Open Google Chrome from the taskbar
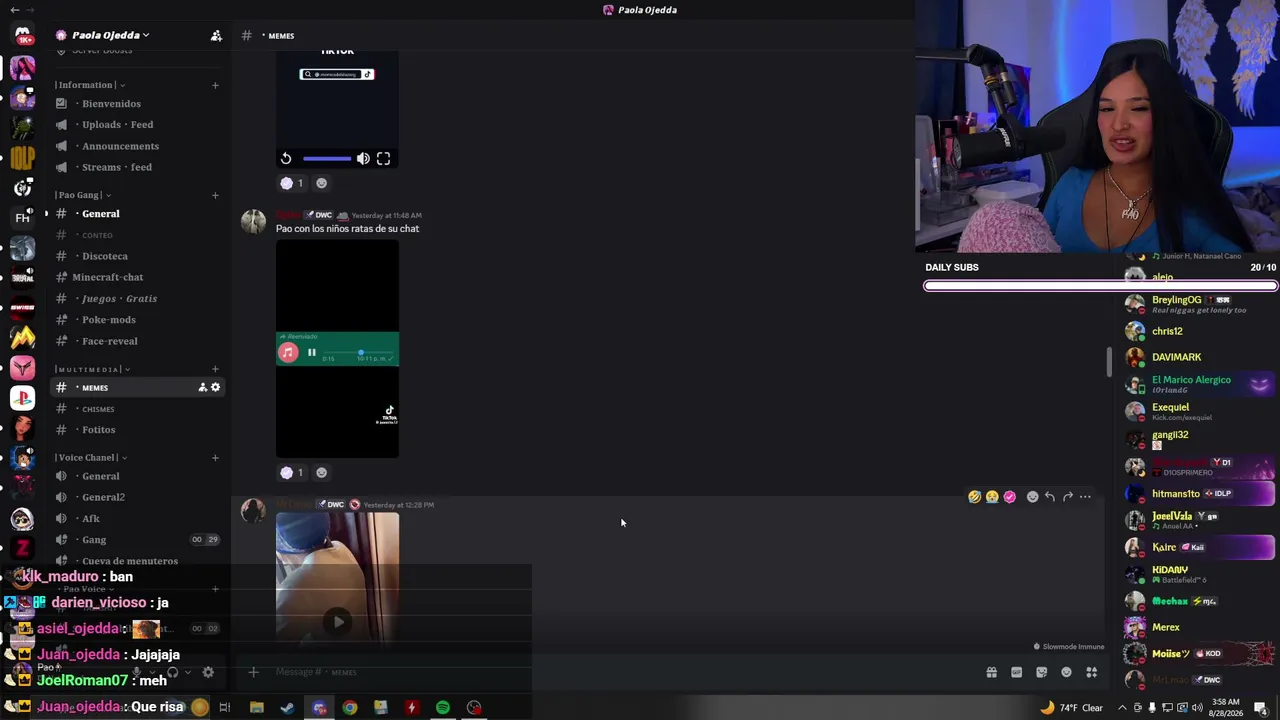 (350, 708)
